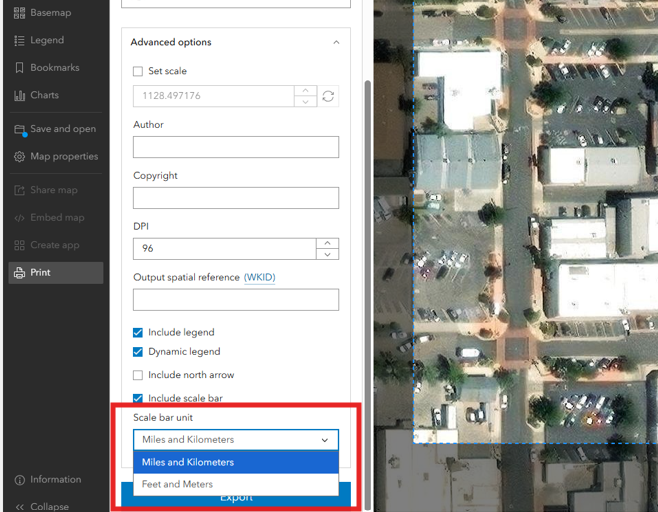Increase DPI with the up arrow

pos(327,243)
